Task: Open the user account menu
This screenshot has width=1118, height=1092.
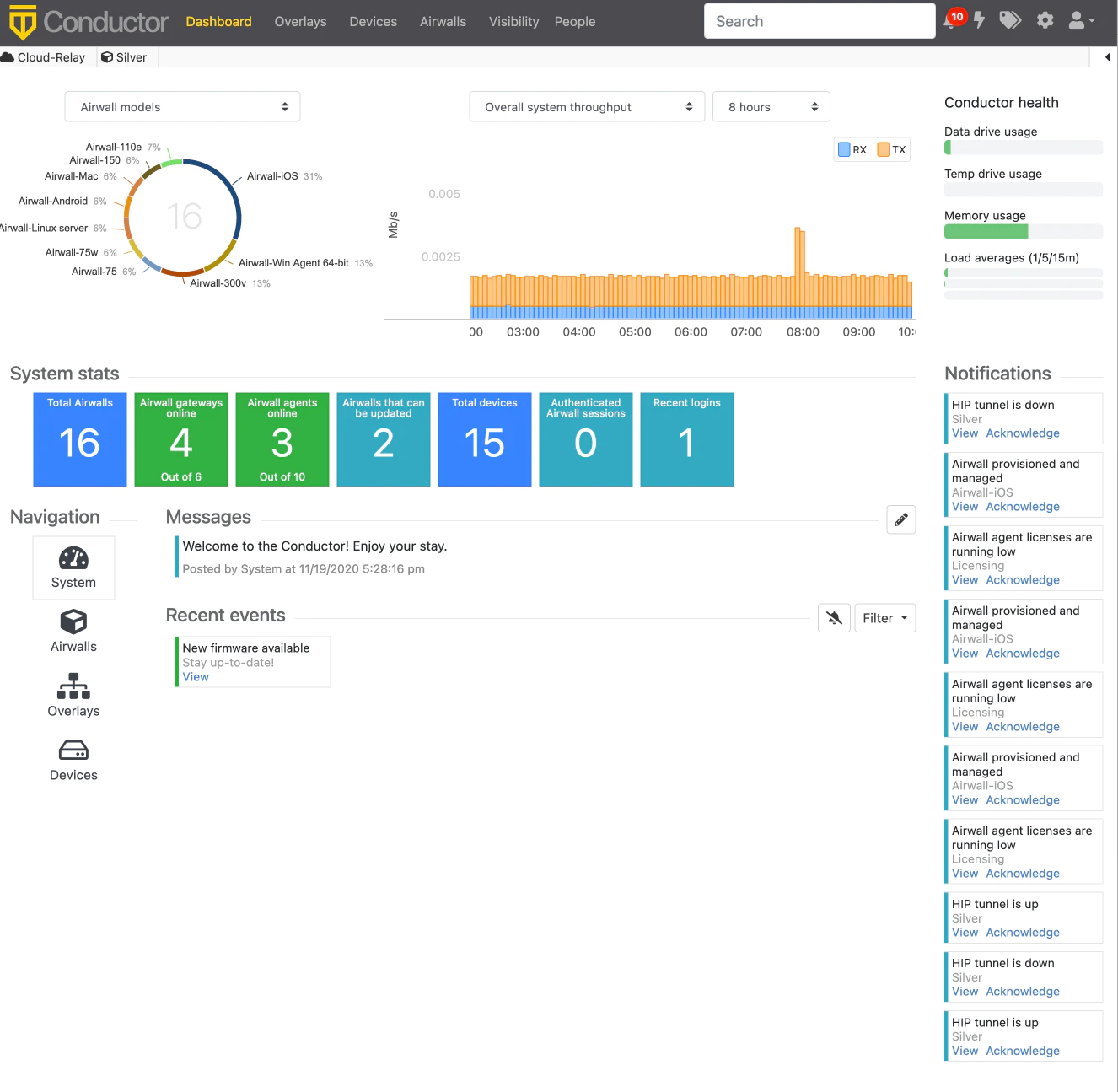Action: 1082,20
